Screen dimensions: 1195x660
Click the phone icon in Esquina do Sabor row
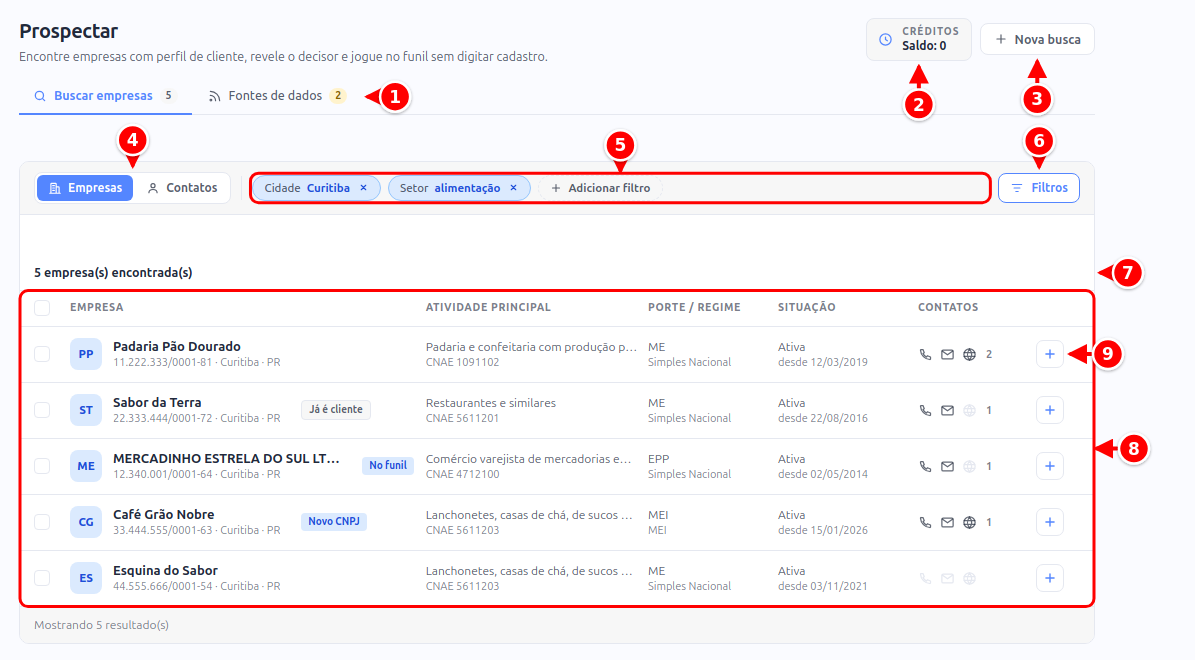(x=925, y=578)
